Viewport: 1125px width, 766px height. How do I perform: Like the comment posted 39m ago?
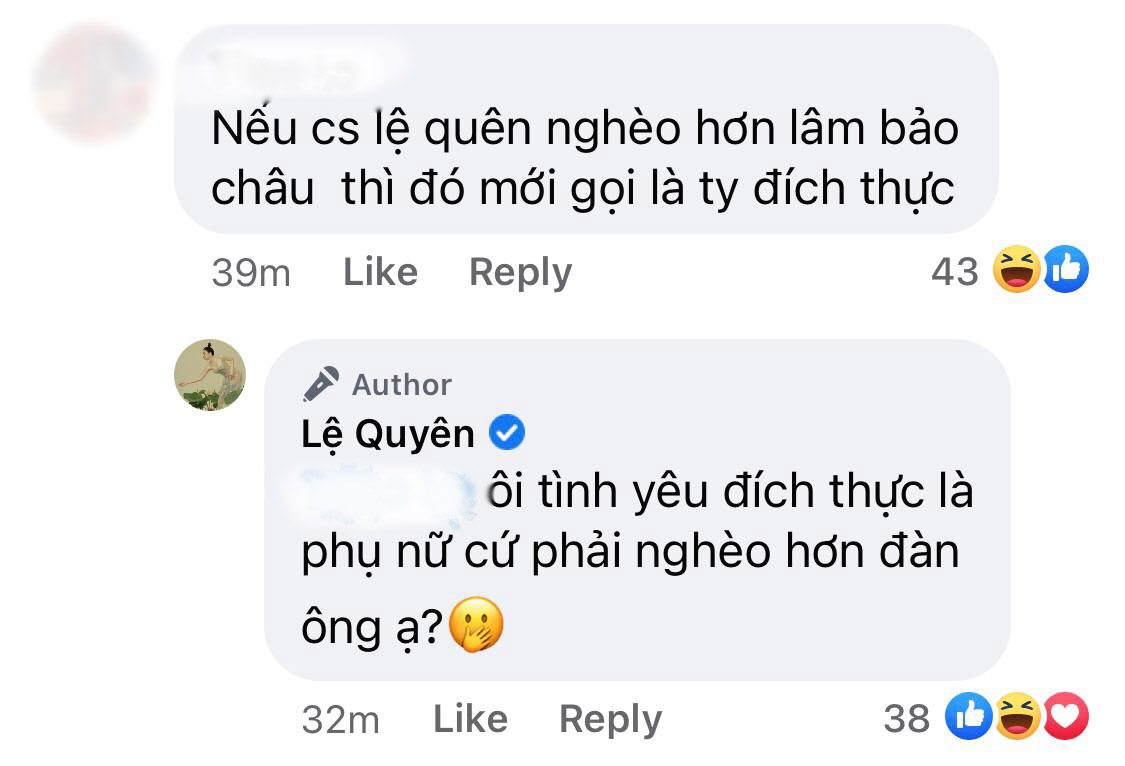click(380, 272)
